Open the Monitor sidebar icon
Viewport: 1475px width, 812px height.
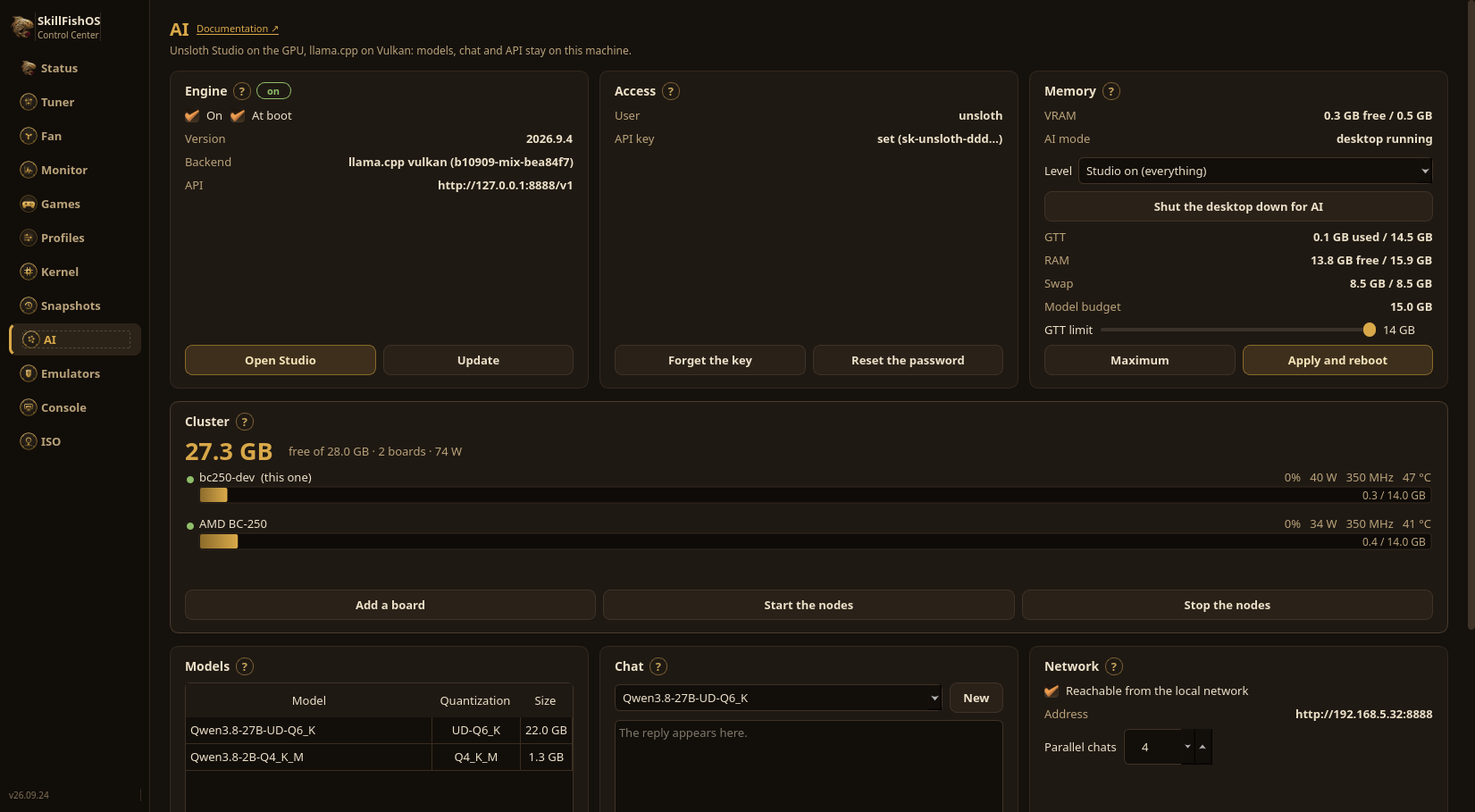tap(29, 170)
